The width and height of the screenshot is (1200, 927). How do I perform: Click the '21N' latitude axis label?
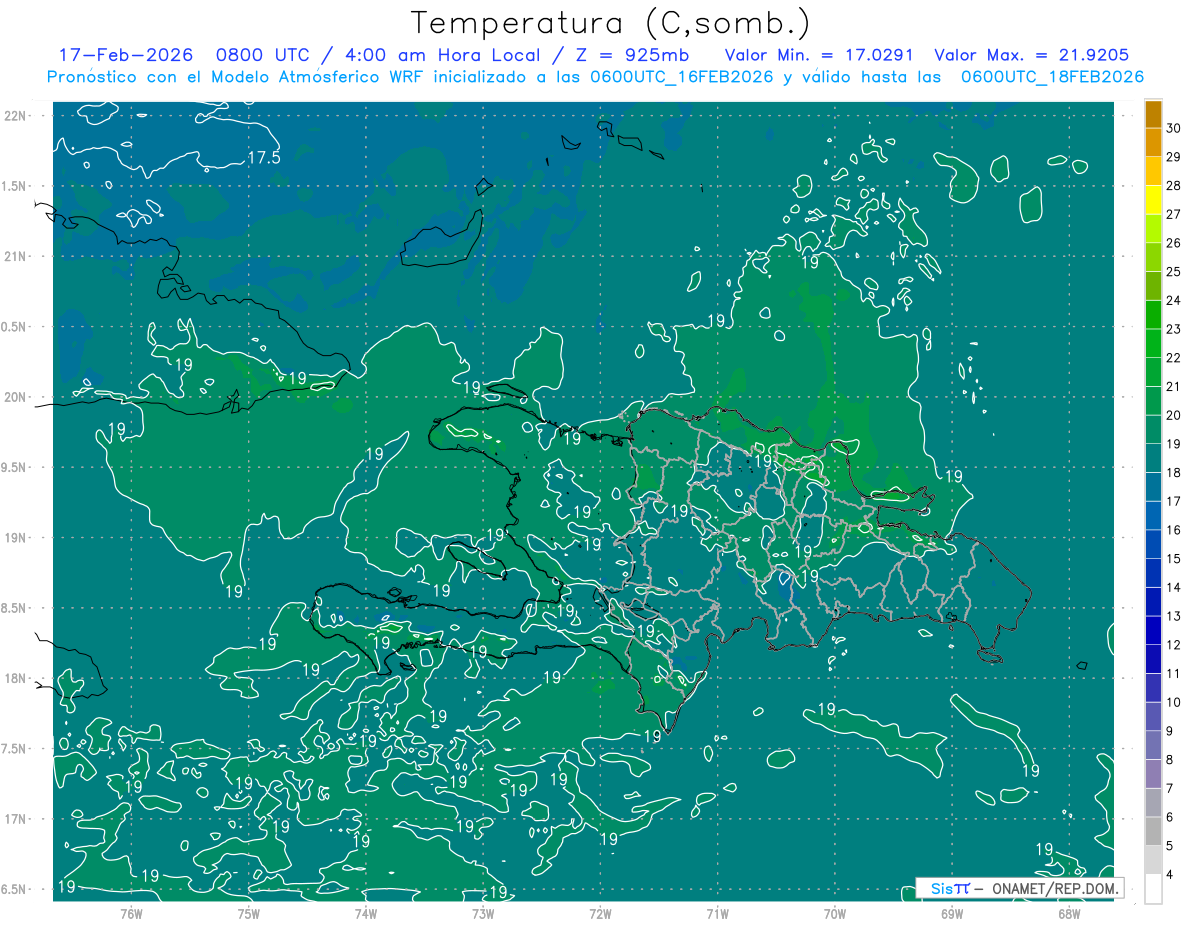15,256
